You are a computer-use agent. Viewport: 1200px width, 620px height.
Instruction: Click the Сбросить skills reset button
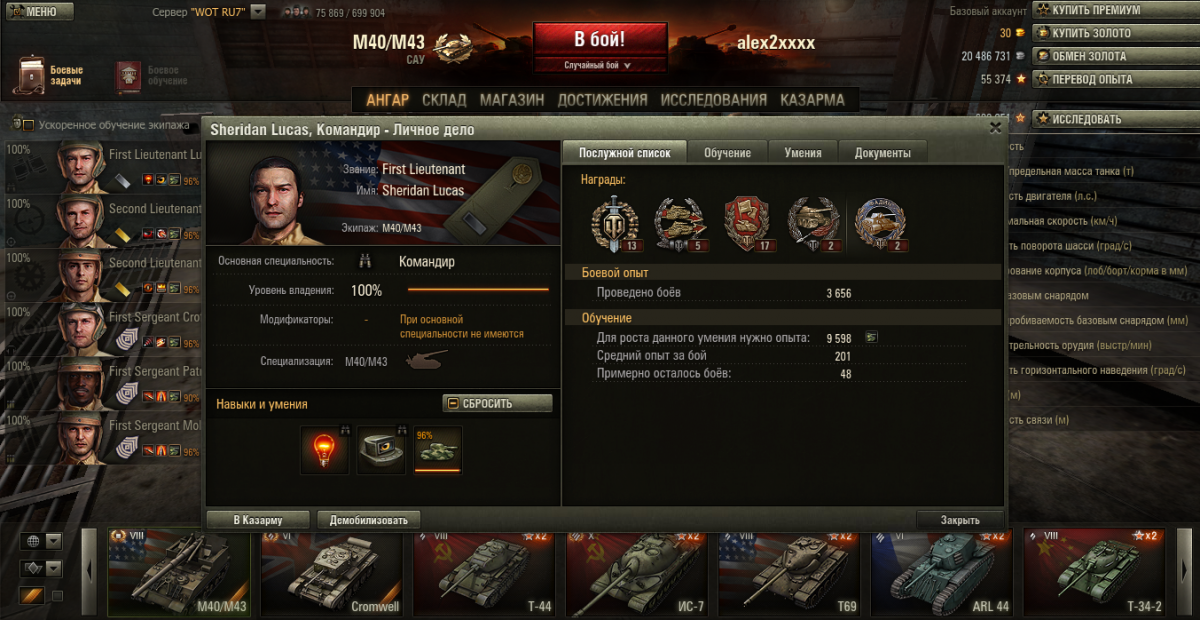pyautogui.click(x=497, y=403)
